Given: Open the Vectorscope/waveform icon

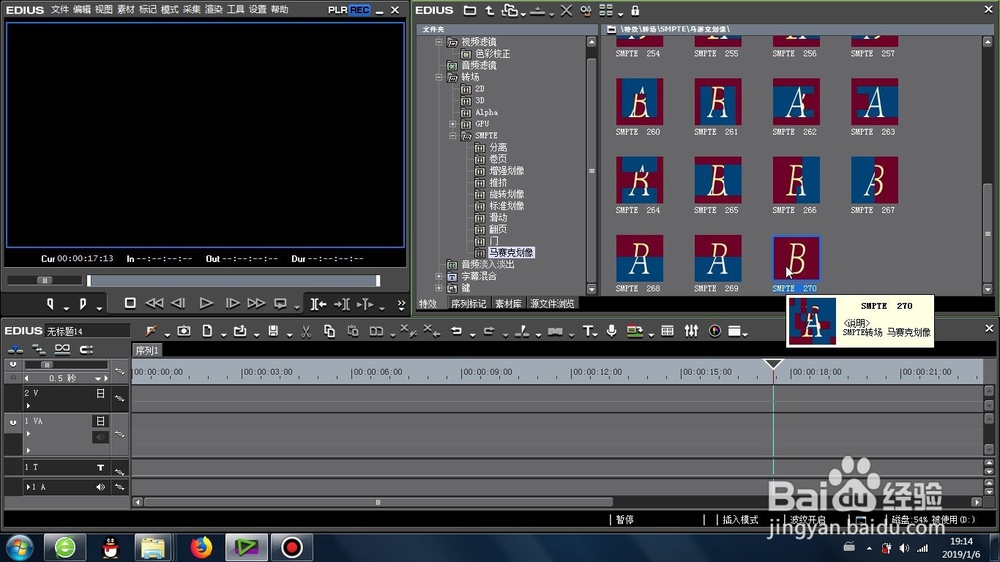Looking at the screenshot, I should click(715, 330).
